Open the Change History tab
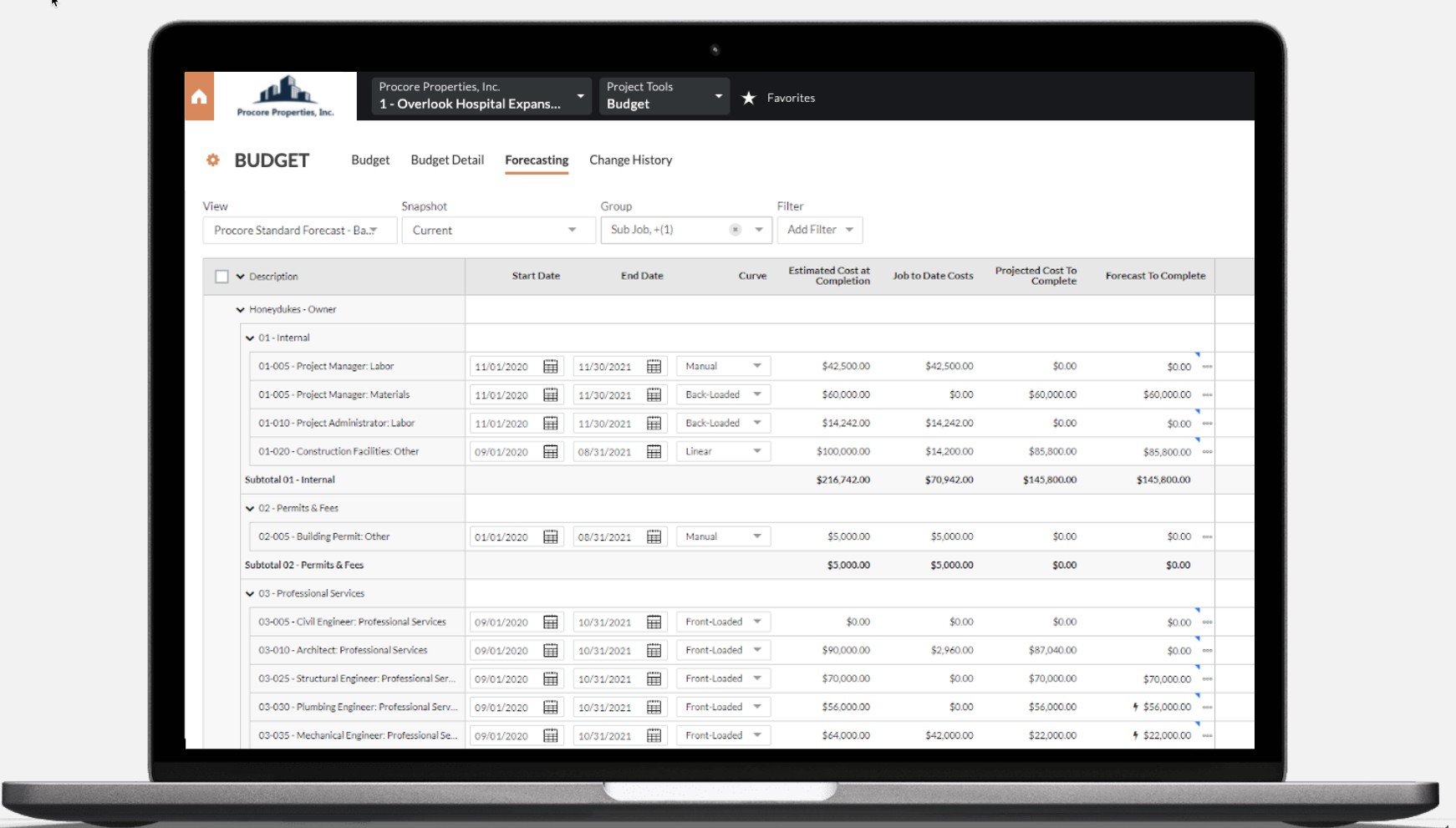 (x=631, y=160)
